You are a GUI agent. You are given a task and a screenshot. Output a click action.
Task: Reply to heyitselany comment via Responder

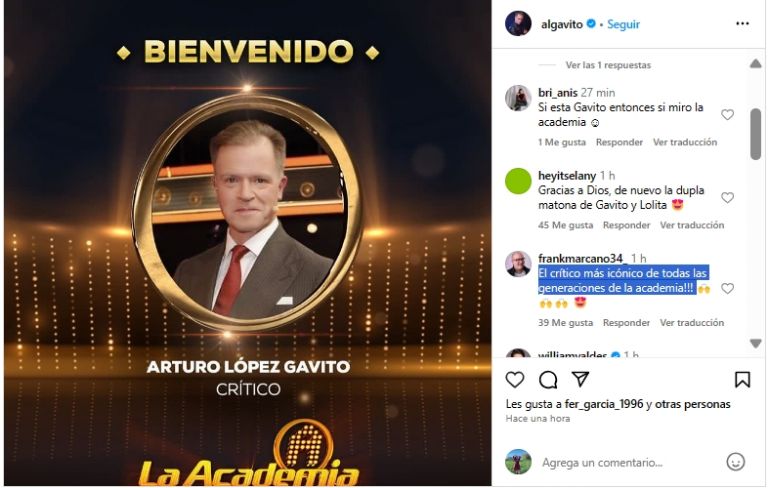[626, 225]
